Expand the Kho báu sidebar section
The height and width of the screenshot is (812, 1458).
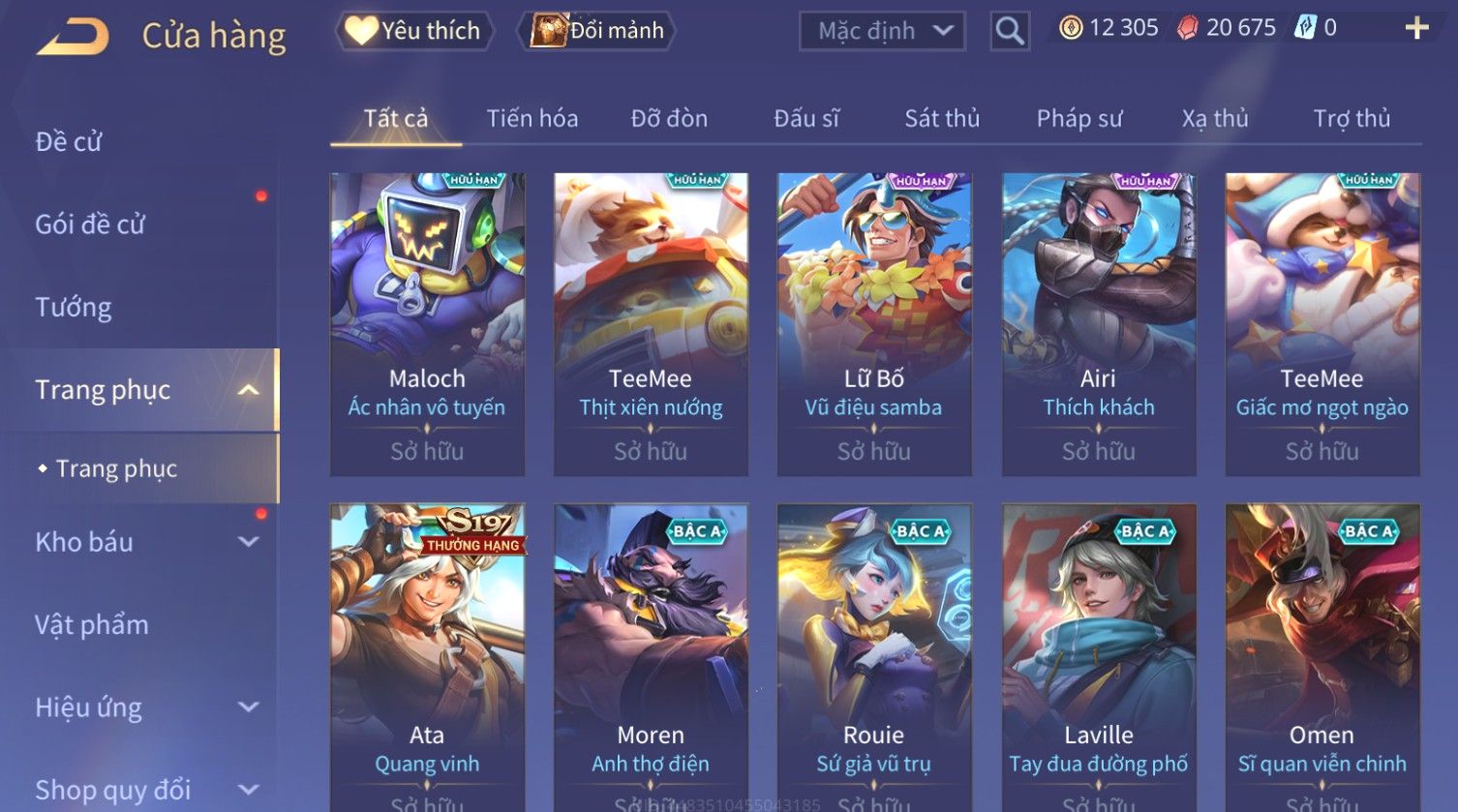(249, 542)
